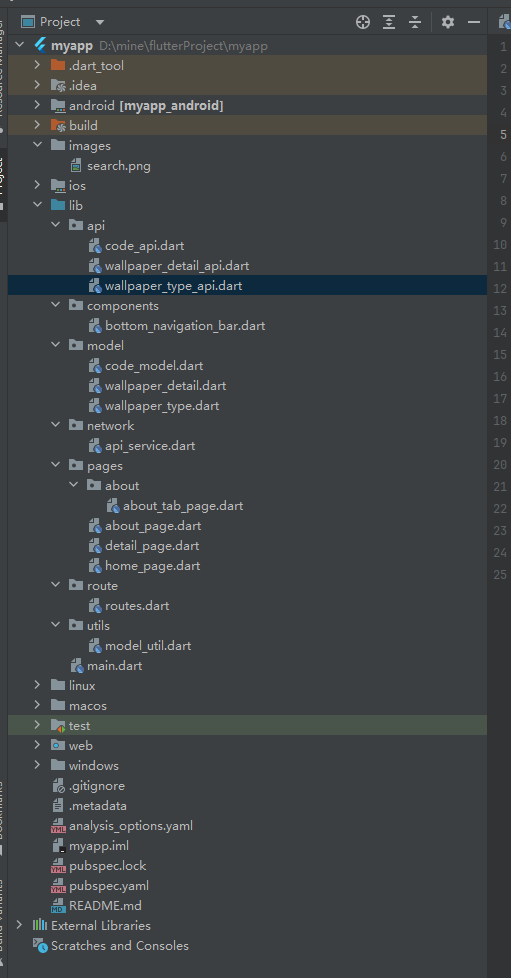This screenshot has height=978, width=511.
Task: Expand the android folder
Action: click(x=38, y=105)
